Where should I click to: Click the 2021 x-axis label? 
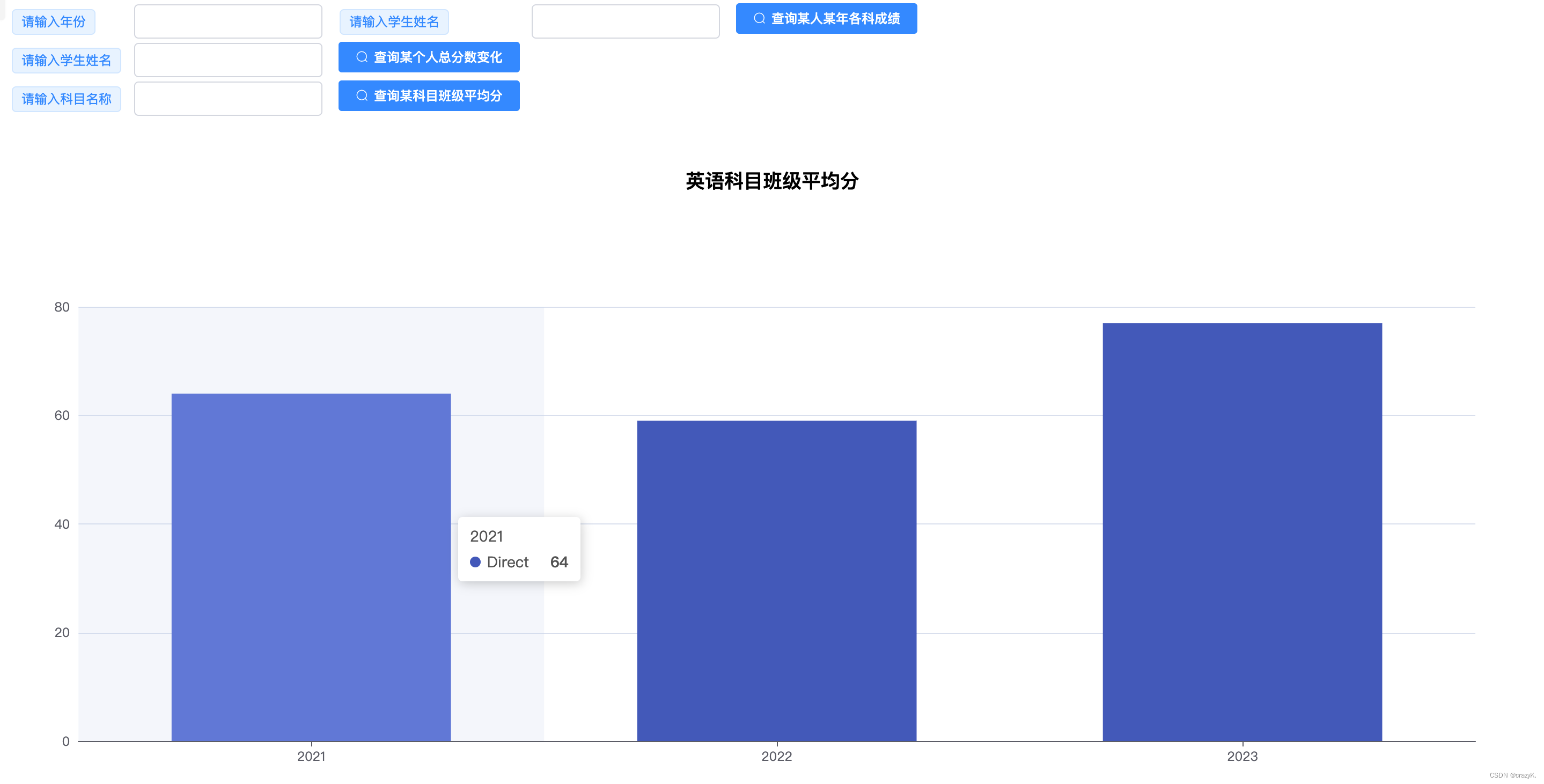311,756
